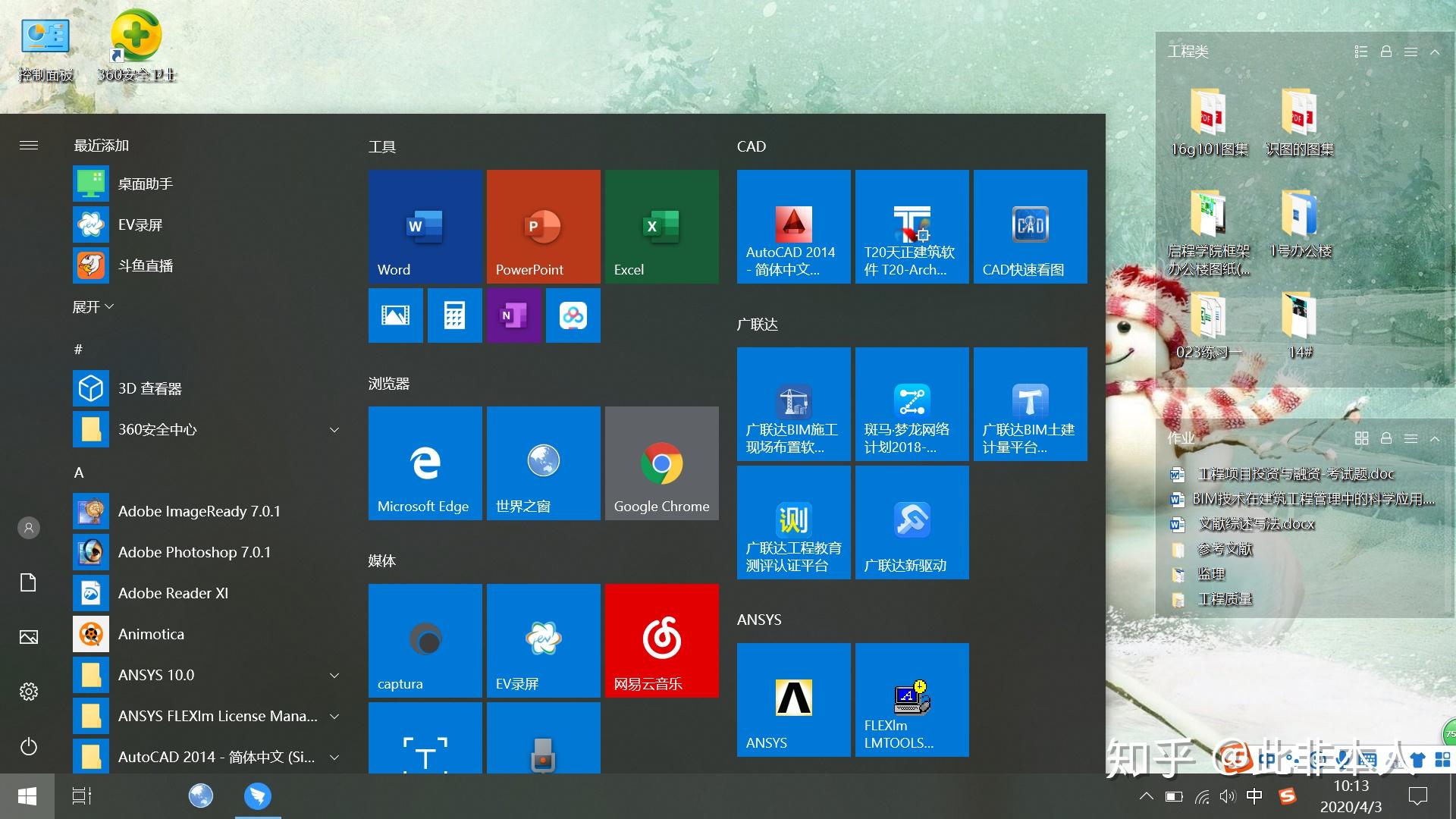Open Adobe Photoshop 7.0.1

[x=209, y=553]
